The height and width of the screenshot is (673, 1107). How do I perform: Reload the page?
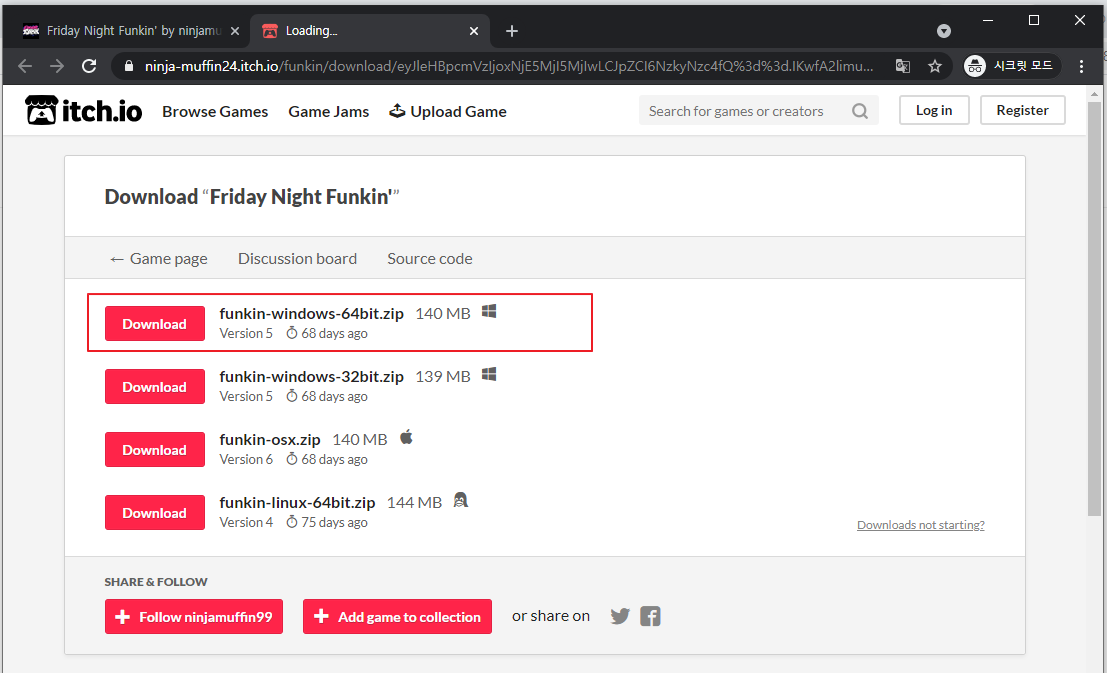coord(89,66)
